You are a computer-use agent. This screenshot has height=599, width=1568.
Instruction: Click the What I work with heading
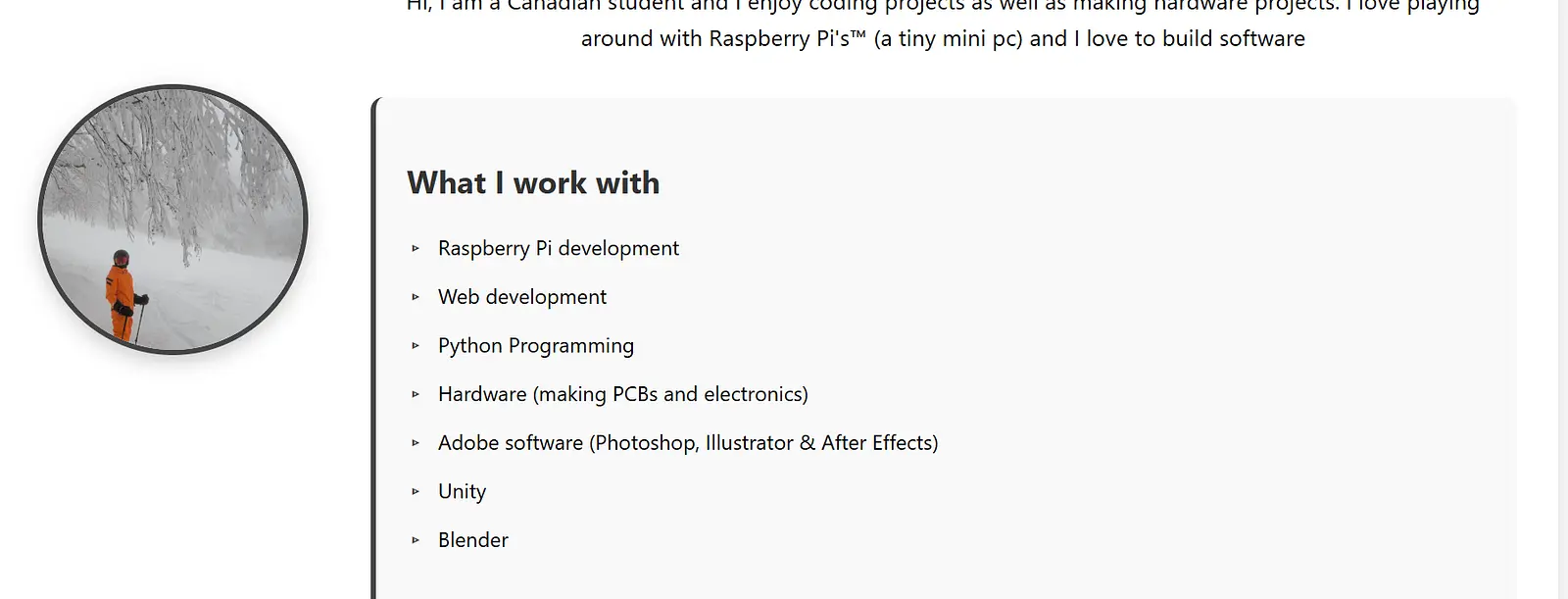pos(533,183)
